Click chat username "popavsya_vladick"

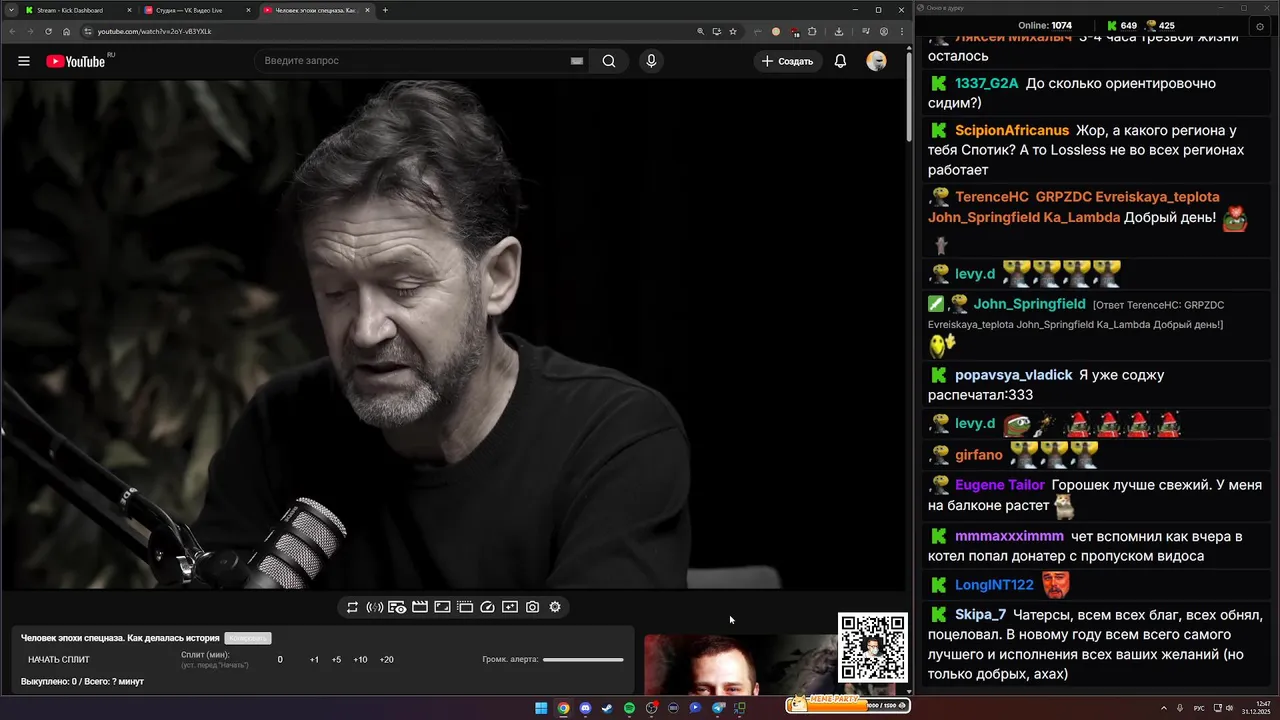[1014, 375]
